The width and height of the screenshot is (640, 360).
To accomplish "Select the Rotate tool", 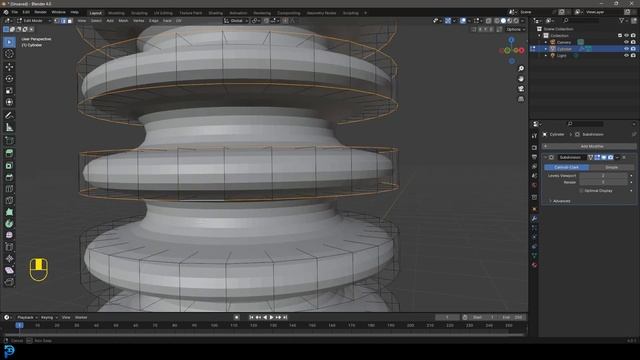I will (9, 78).
